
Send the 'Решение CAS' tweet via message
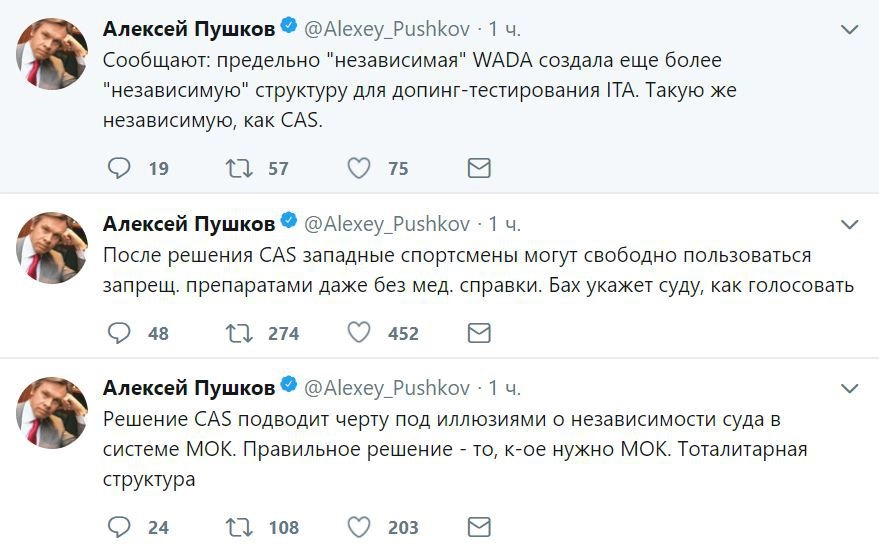(479, 526)
